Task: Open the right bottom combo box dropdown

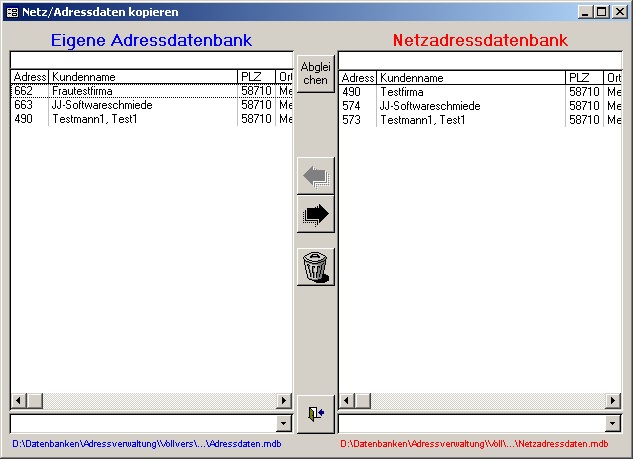Action: coord(613,423)
